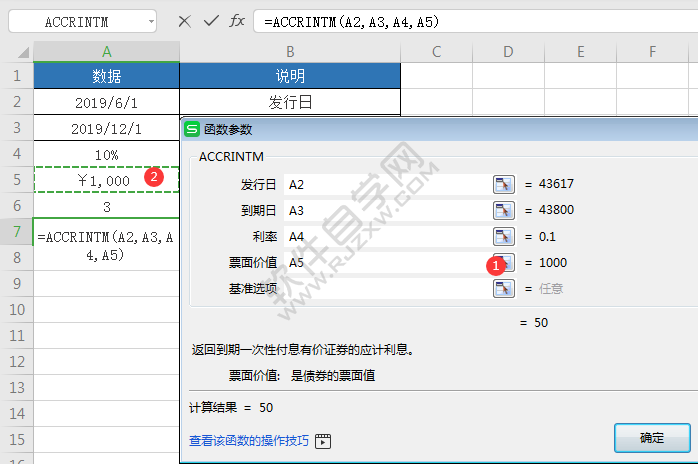Screen dimensions: 698x464
Task: Click range selector icon for 基准选项
Action: tap(504, 289)
